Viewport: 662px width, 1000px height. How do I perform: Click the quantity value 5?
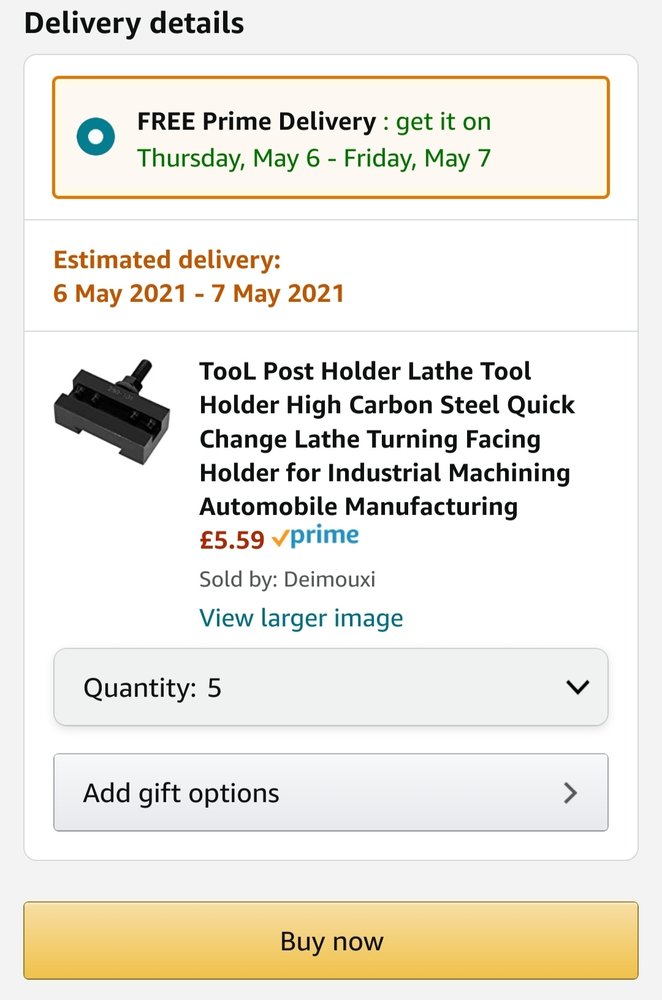click(x=214, y=688)
